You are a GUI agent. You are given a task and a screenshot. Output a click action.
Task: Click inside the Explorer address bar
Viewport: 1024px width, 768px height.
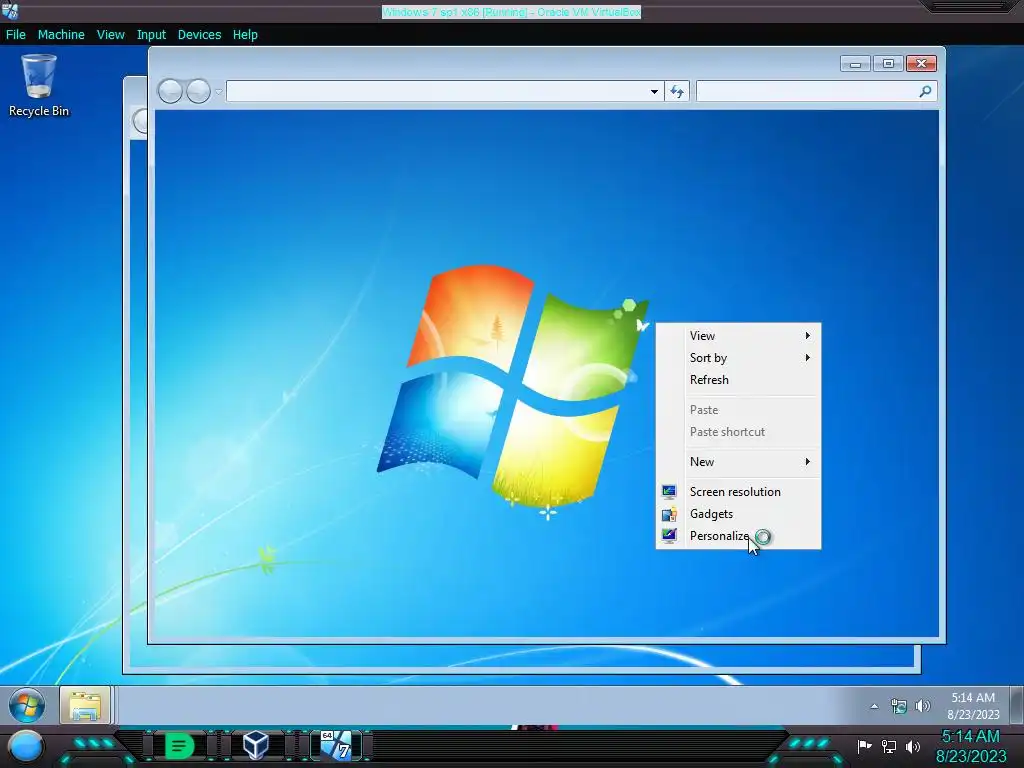click(436, 91)
